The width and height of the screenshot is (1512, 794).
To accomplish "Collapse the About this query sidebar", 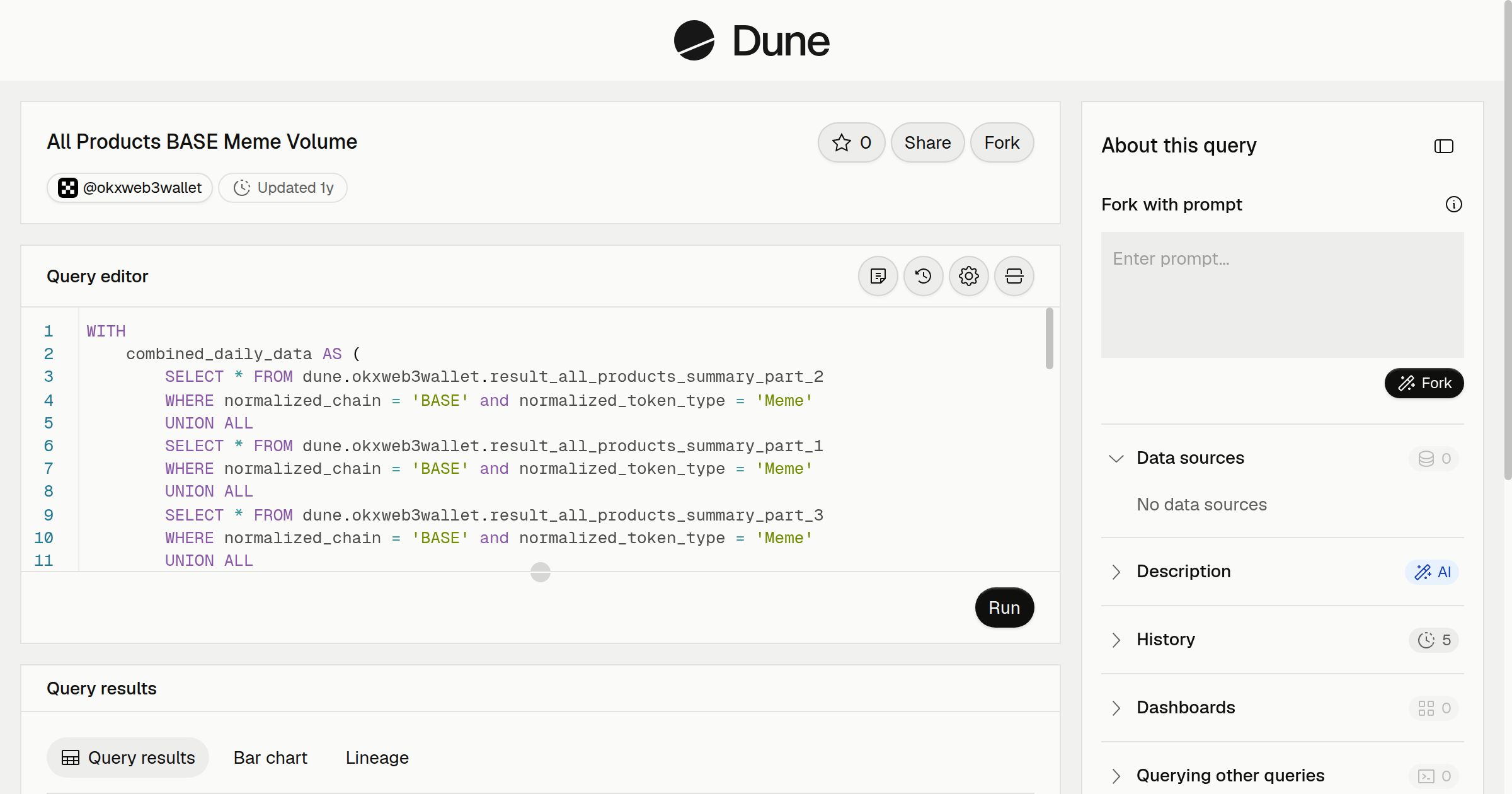I will pyautogui.click(x=1443, y=146).
